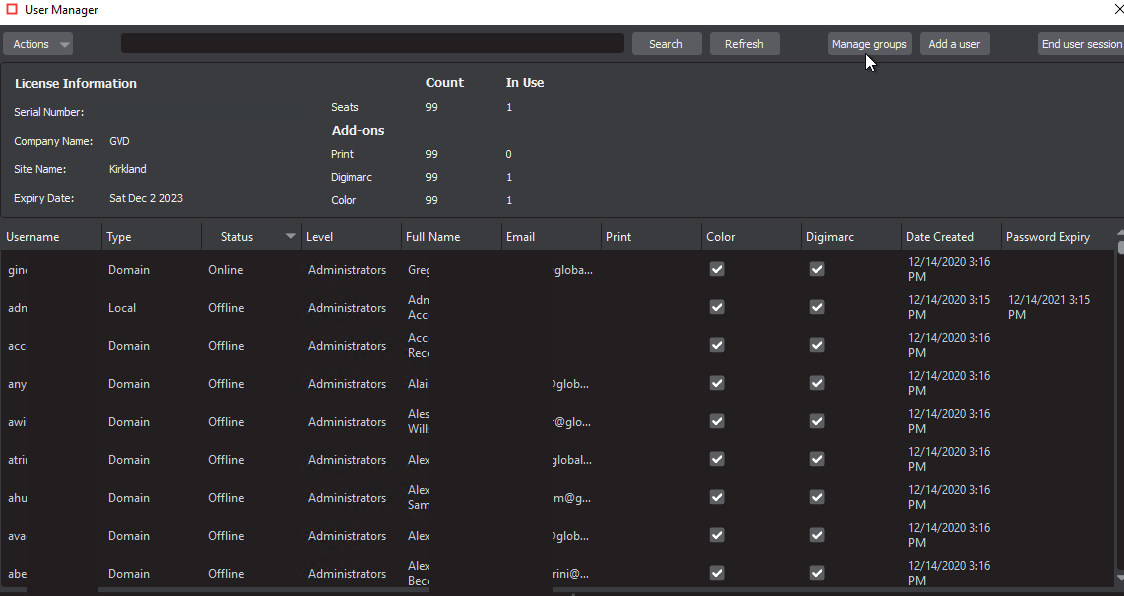Uncheck the Color checkbox in the last visible row
The image size is (1124, 596).
click(x=717, y=574)
